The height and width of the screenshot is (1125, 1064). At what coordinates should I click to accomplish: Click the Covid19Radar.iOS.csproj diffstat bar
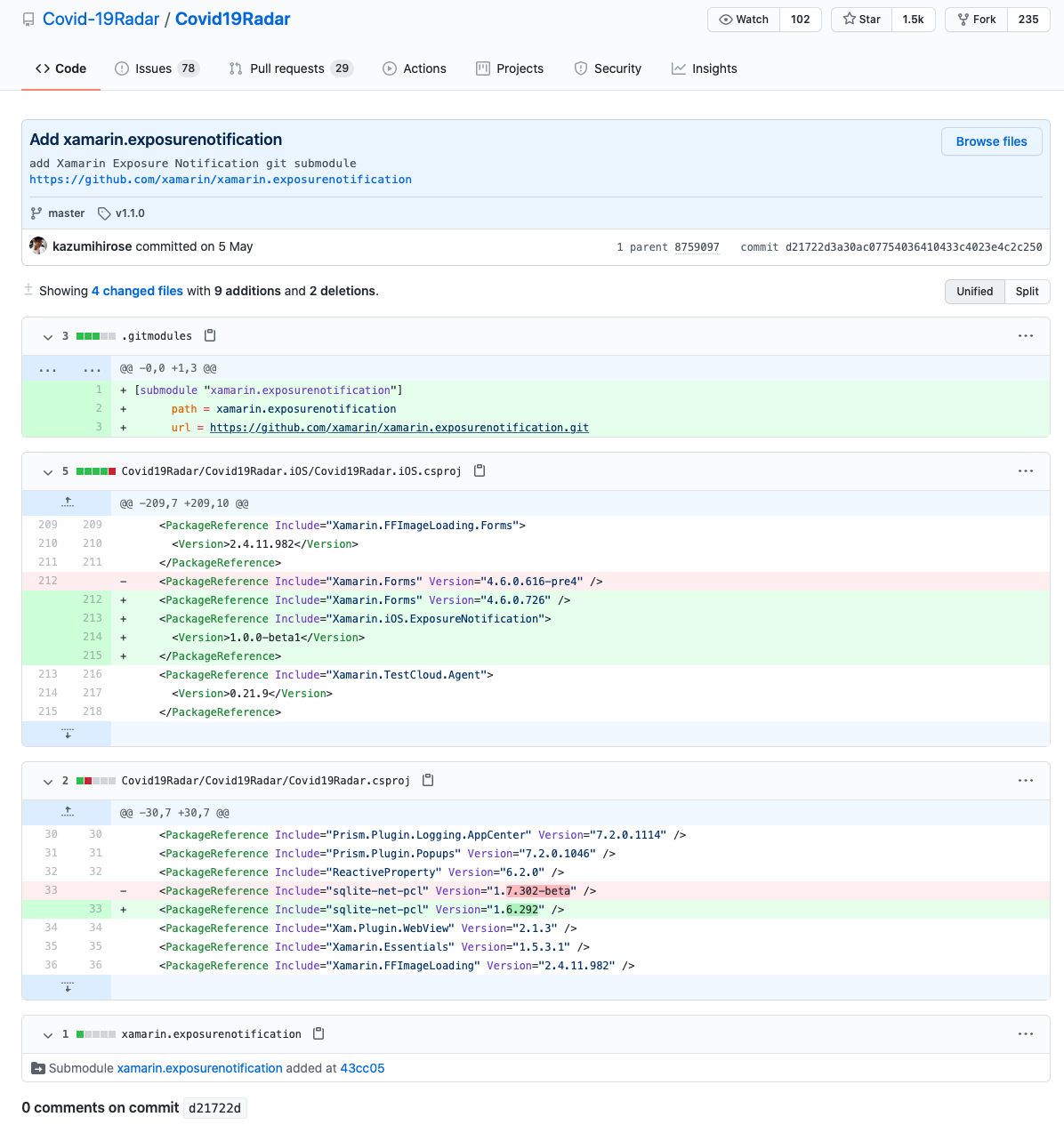(96, 471)
